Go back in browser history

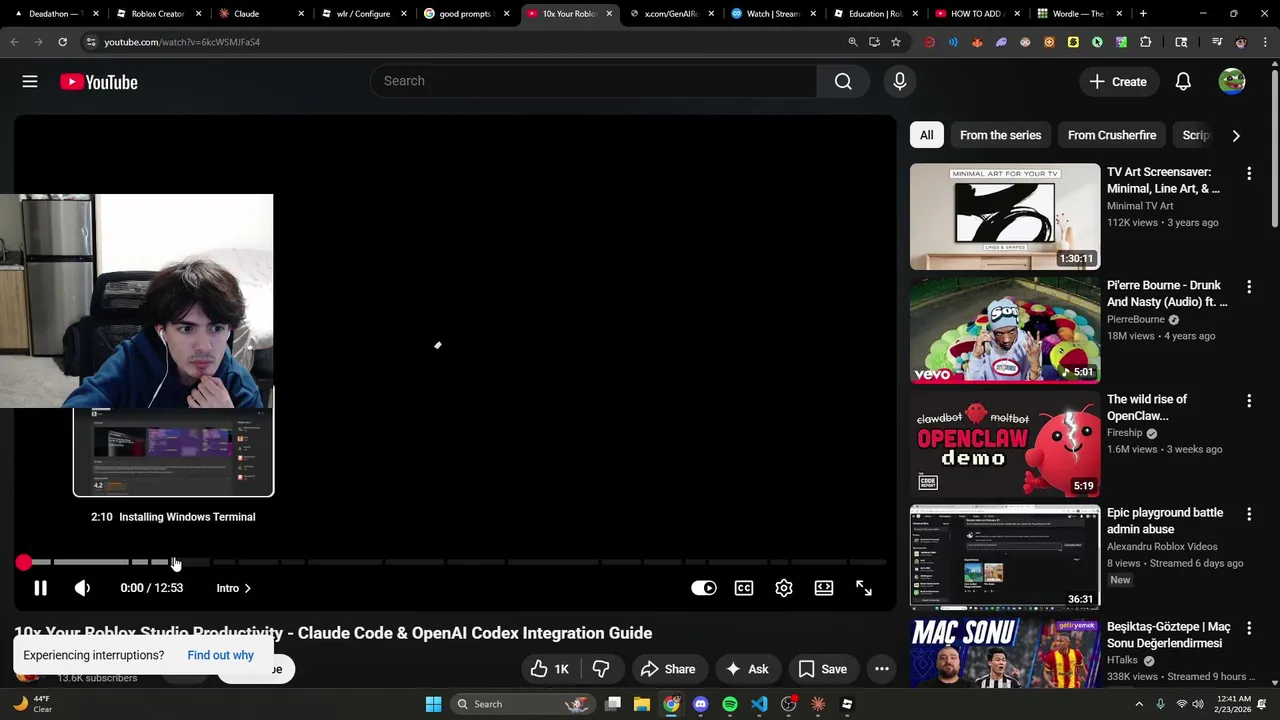[14, 42]
